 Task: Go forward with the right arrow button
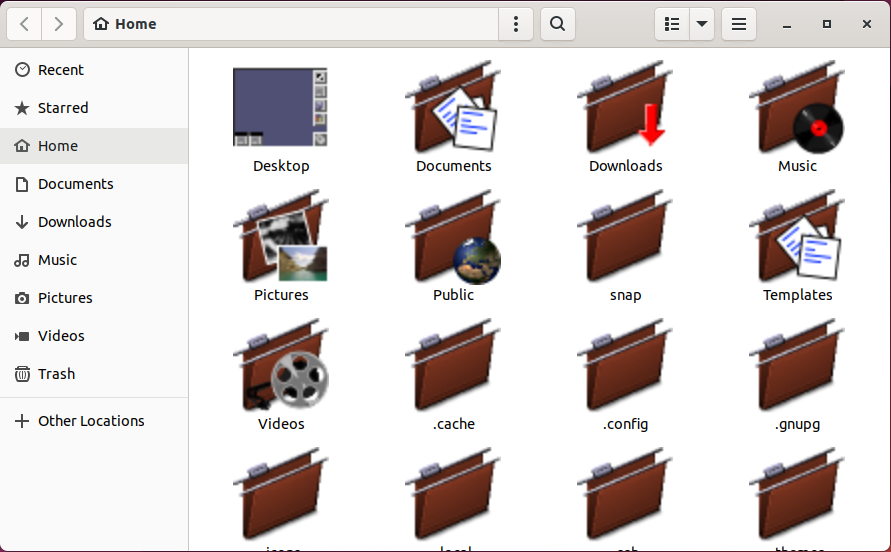pyautogui.click(x=59, y=24)
